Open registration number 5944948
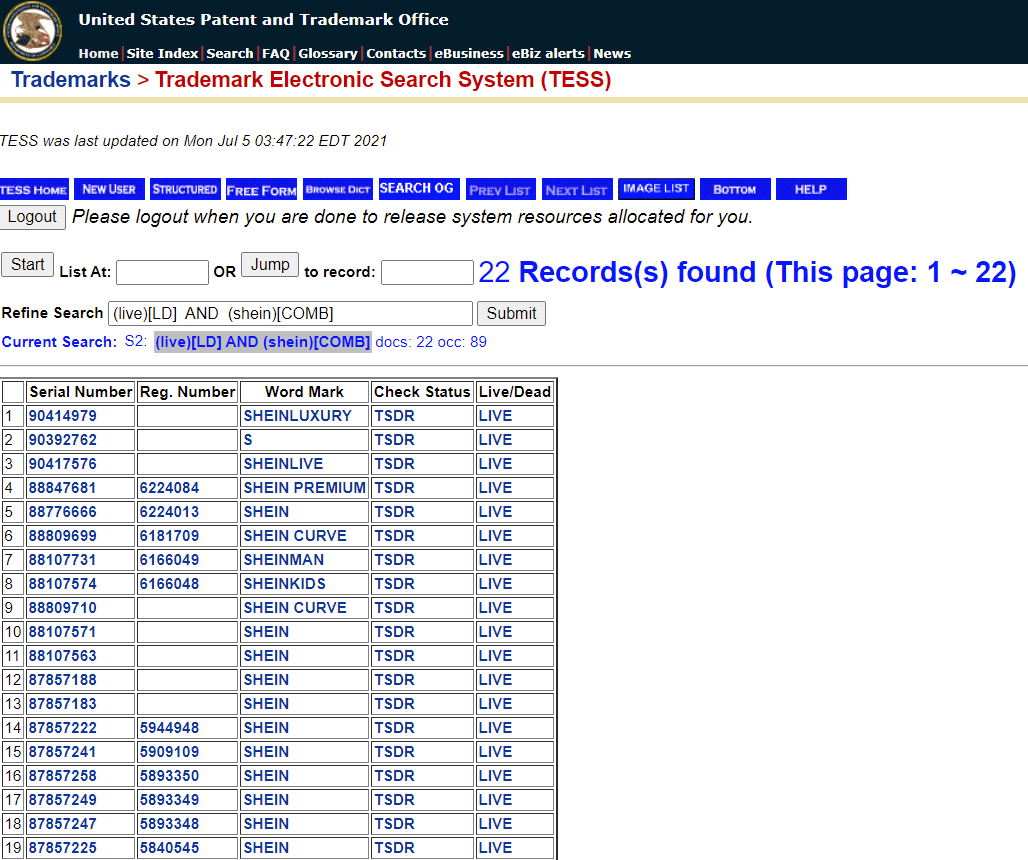The width and height of the screenshot is (1028, 860). (169, 728)
